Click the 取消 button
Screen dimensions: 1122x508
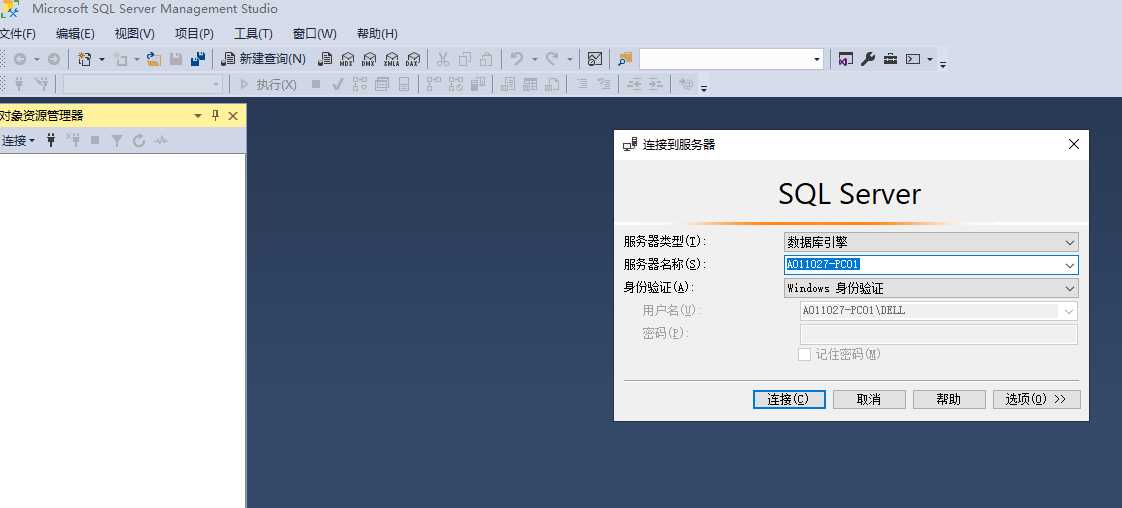click(x=869, y=399)
